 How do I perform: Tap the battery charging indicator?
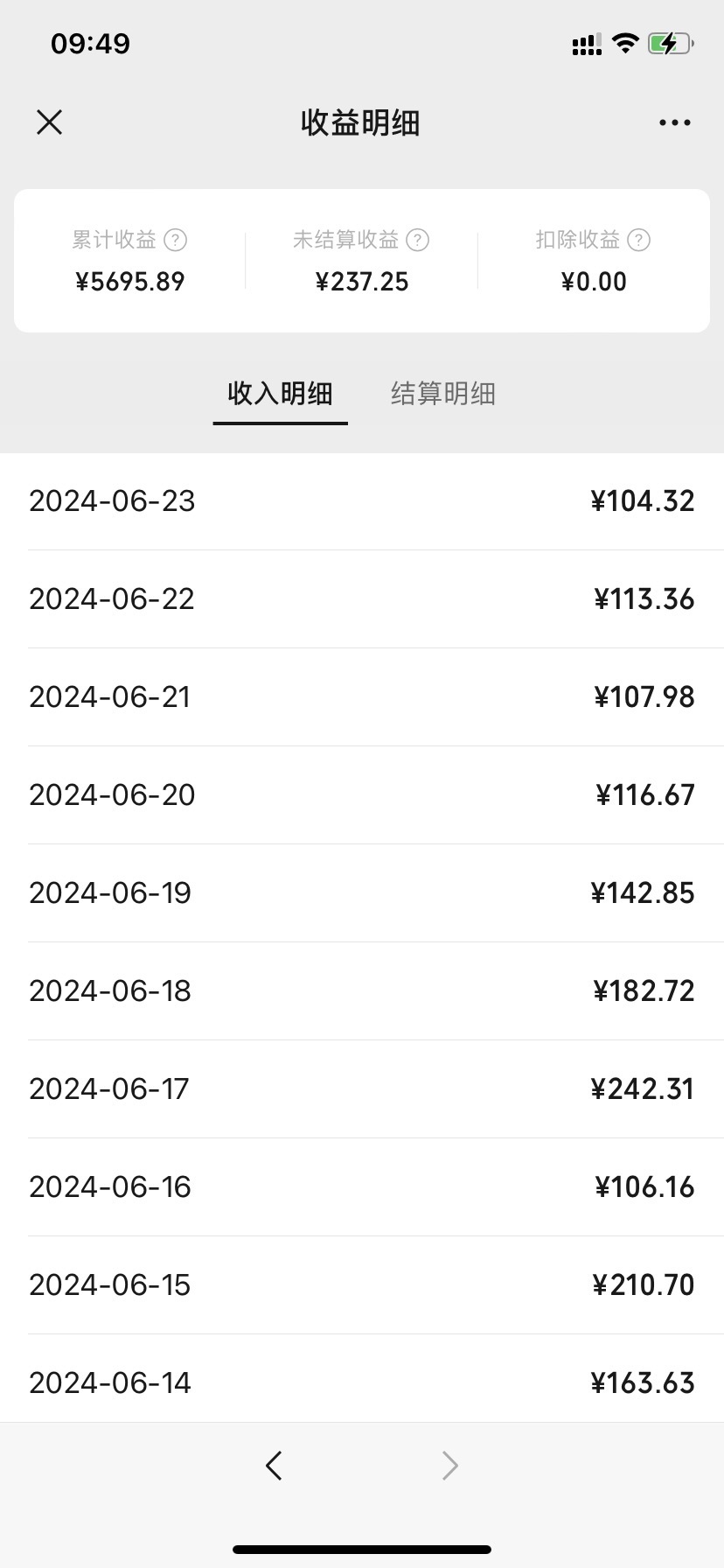[x=670, y=43]
